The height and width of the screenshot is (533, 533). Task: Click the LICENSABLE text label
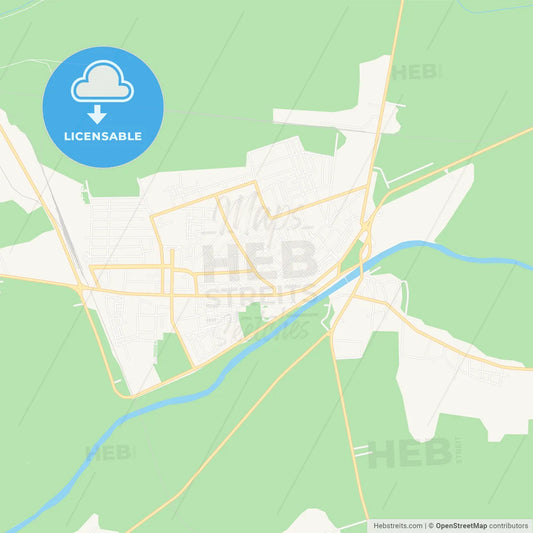tap(103, 136)
